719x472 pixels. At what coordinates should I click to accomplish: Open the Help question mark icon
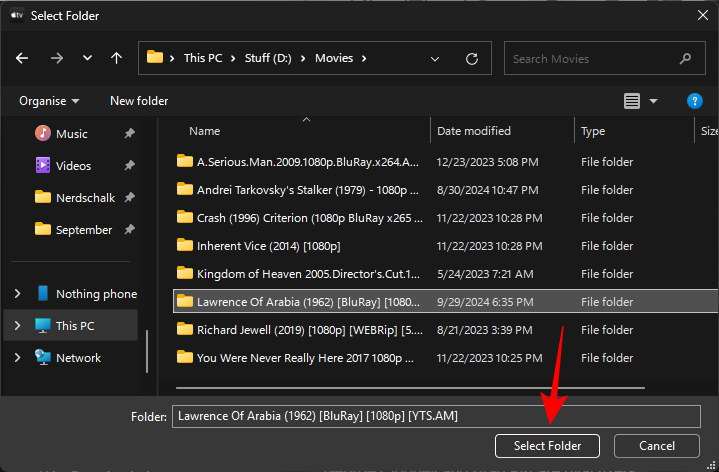(695, 101)
